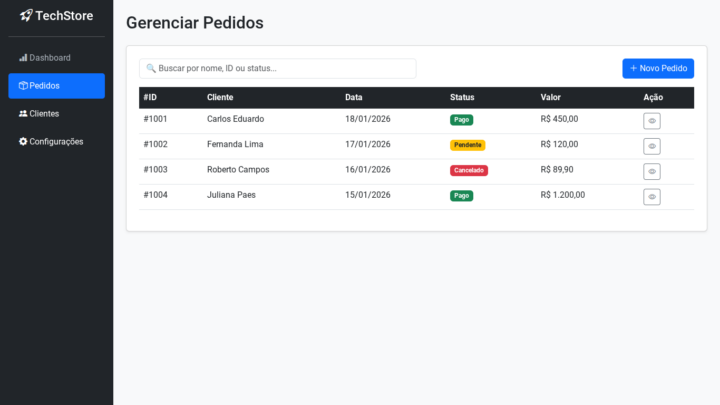Image resolution: width=720 pixels, height=405 pixels.
Task: Open the Dashboard sidebar item
Action: [56, 58]
